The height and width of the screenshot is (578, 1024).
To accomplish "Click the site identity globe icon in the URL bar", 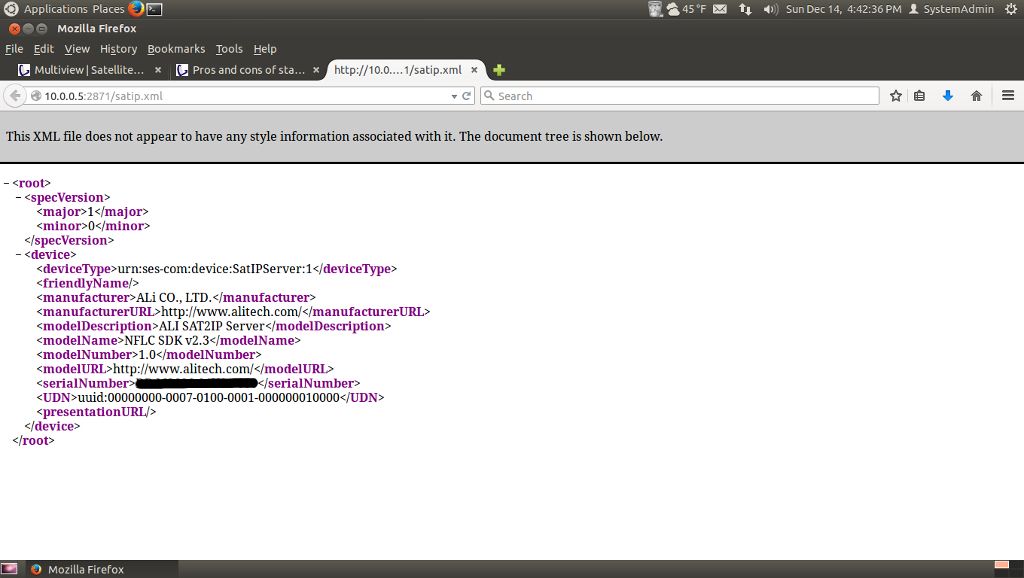I will pos(36,96).
